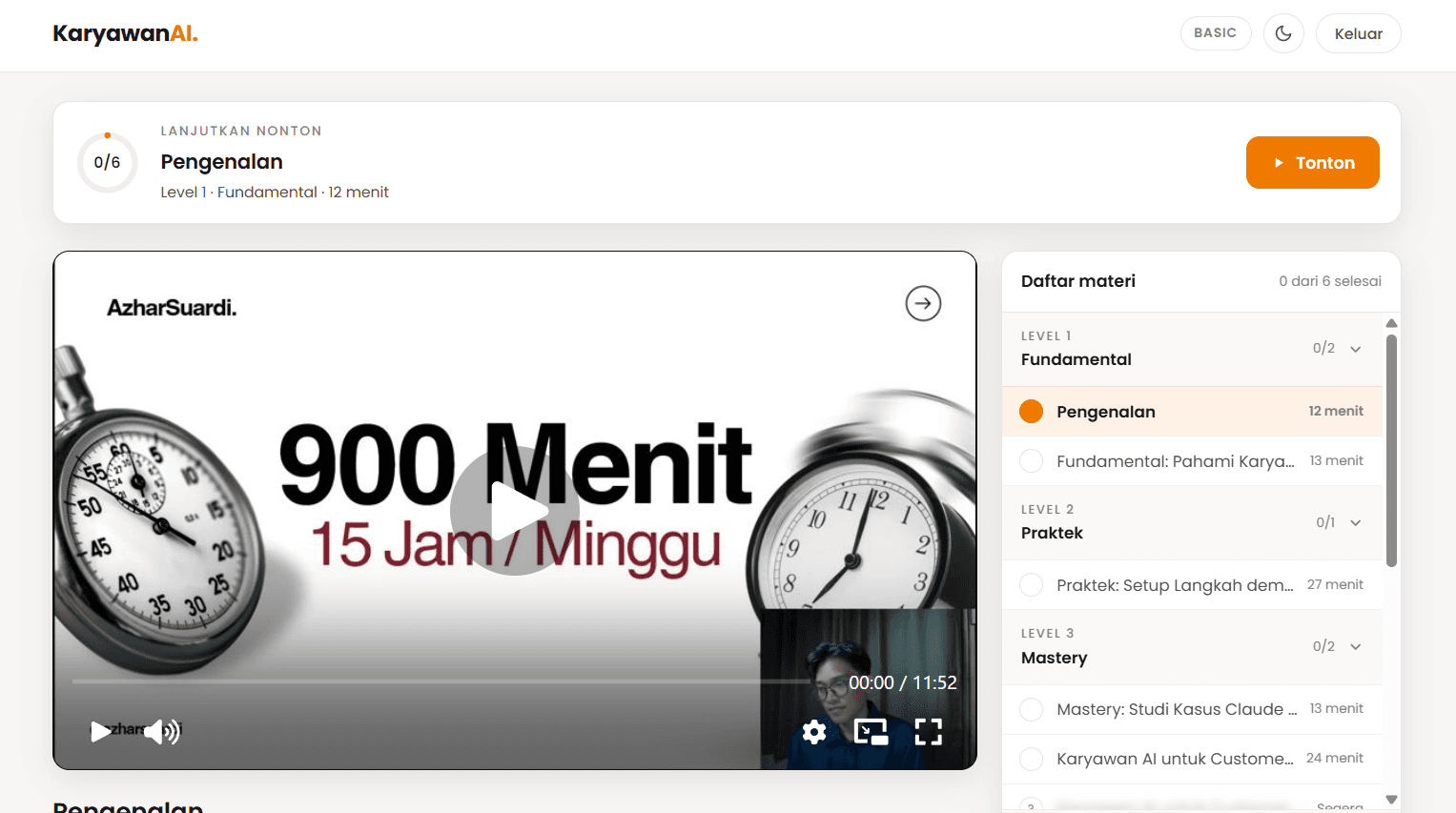Click the BASIC plan badge
The image size is (1456, 813).
tap(1216, 33)
